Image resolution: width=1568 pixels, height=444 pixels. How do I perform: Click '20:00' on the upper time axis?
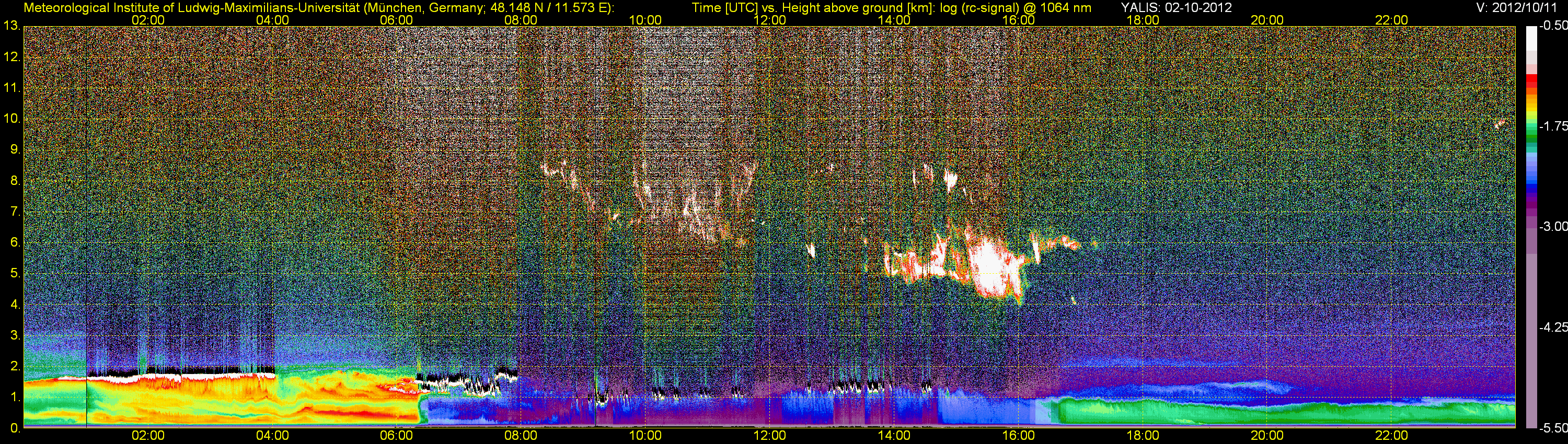click(1267, 20)
